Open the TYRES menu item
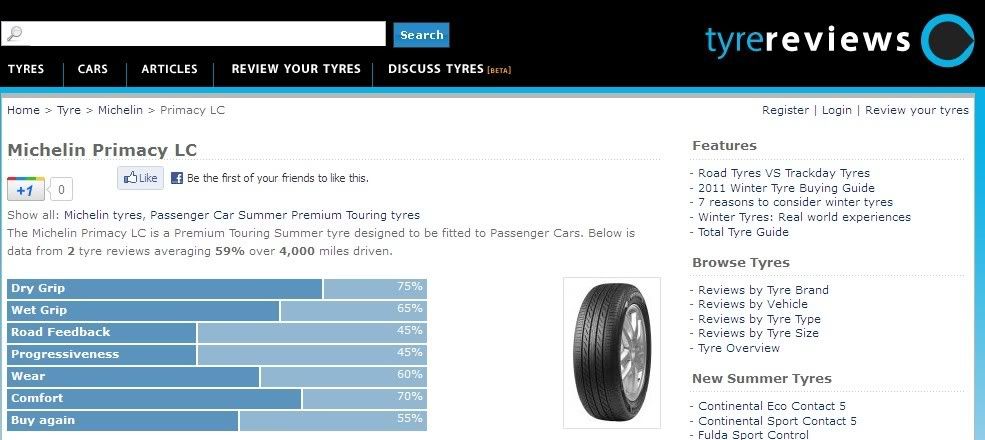Screen dimensions: 985x440 [x=26, y=69]
